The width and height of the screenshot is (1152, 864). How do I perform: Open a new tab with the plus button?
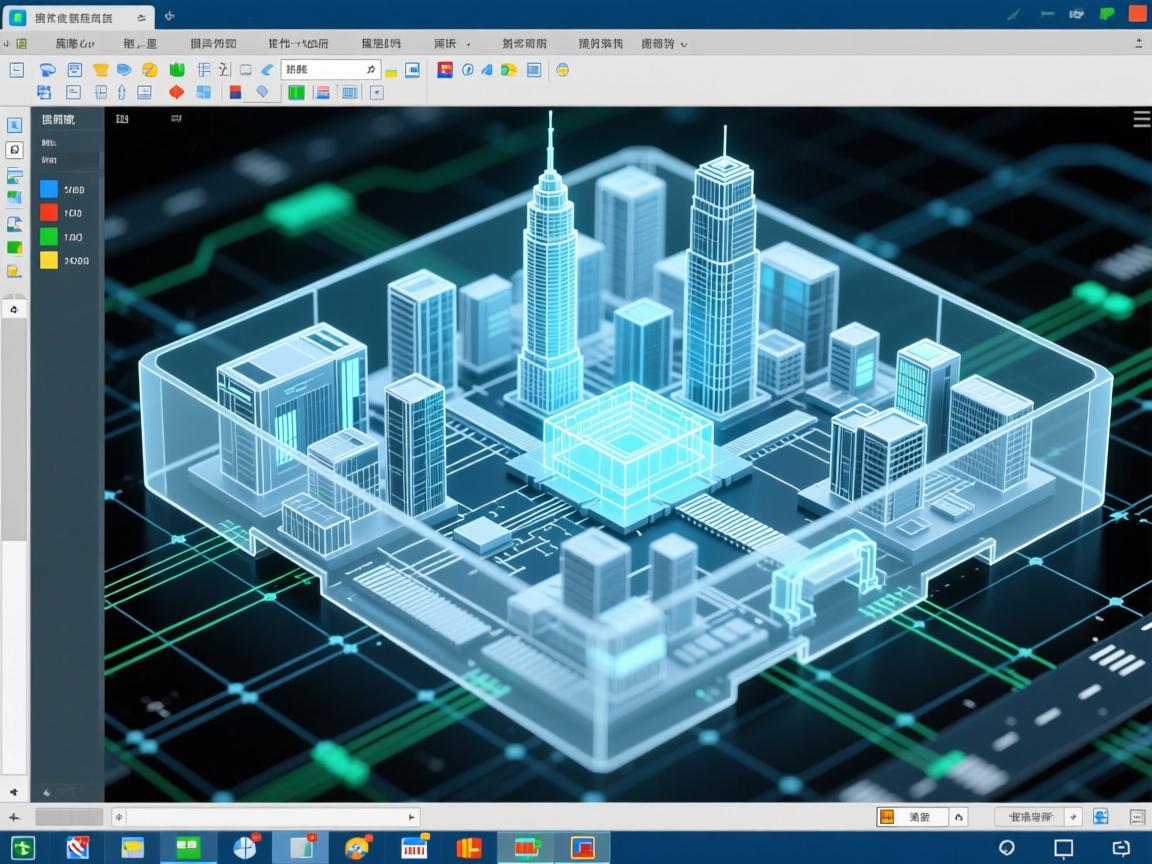pyautogui.click(x=169, y=16)
